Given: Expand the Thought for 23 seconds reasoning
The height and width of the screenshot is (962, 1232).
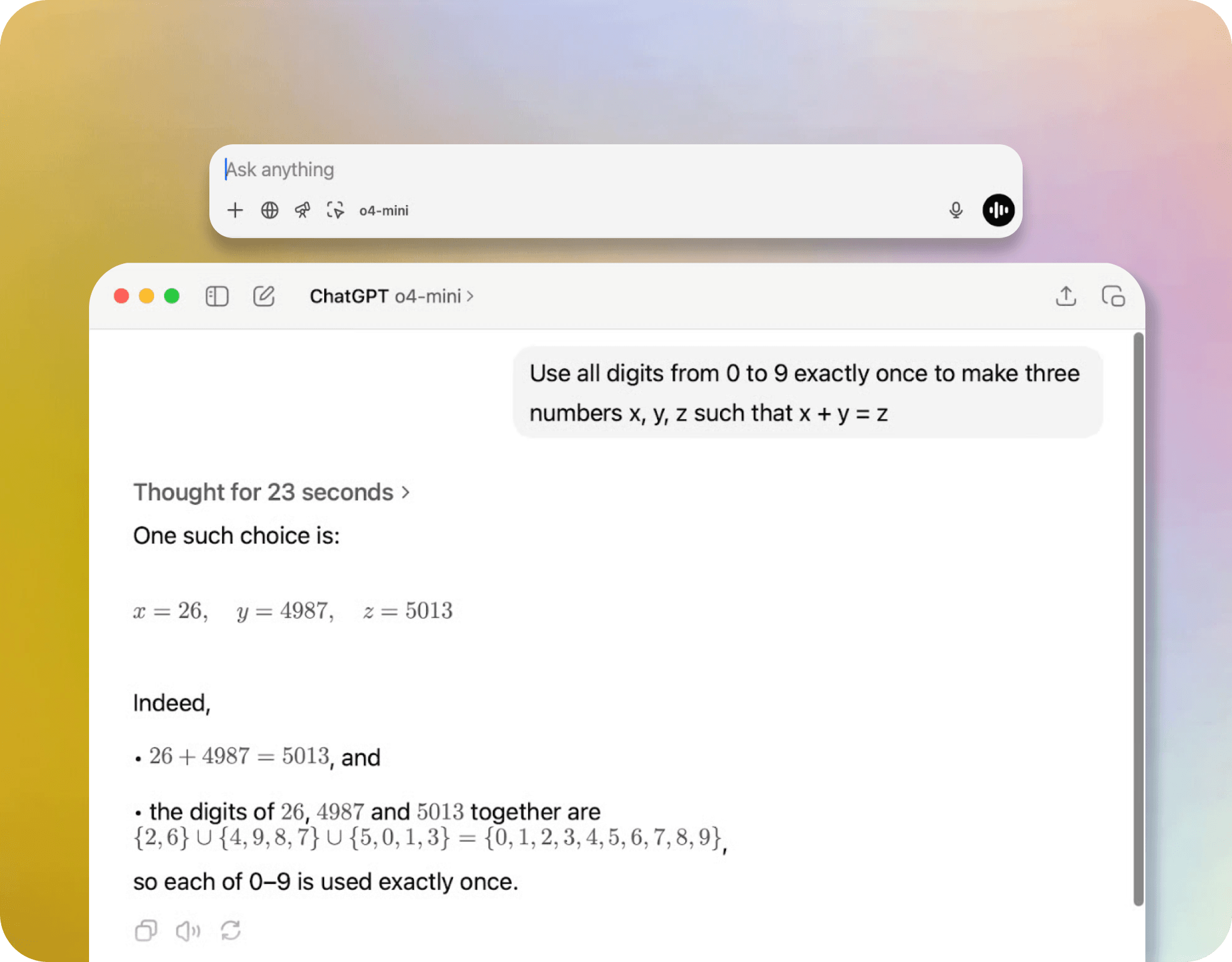Looking at the screenshot, I should tap(272, 492).
